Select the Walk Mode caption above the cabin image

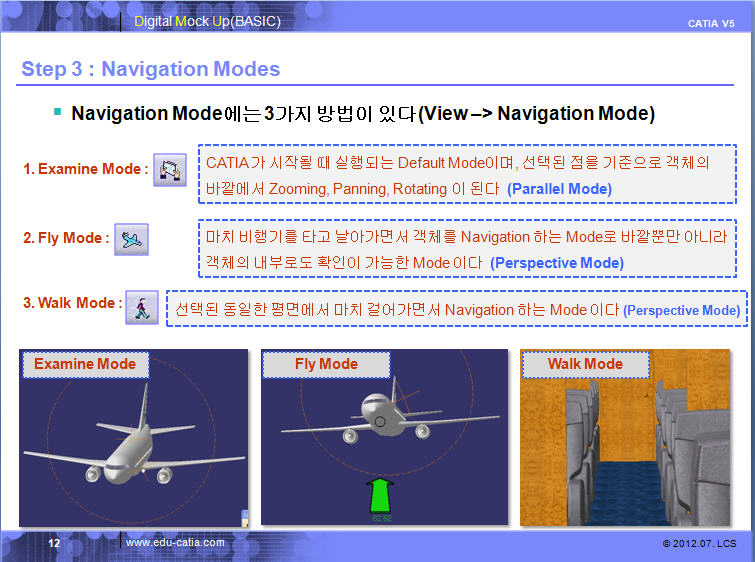585,364
